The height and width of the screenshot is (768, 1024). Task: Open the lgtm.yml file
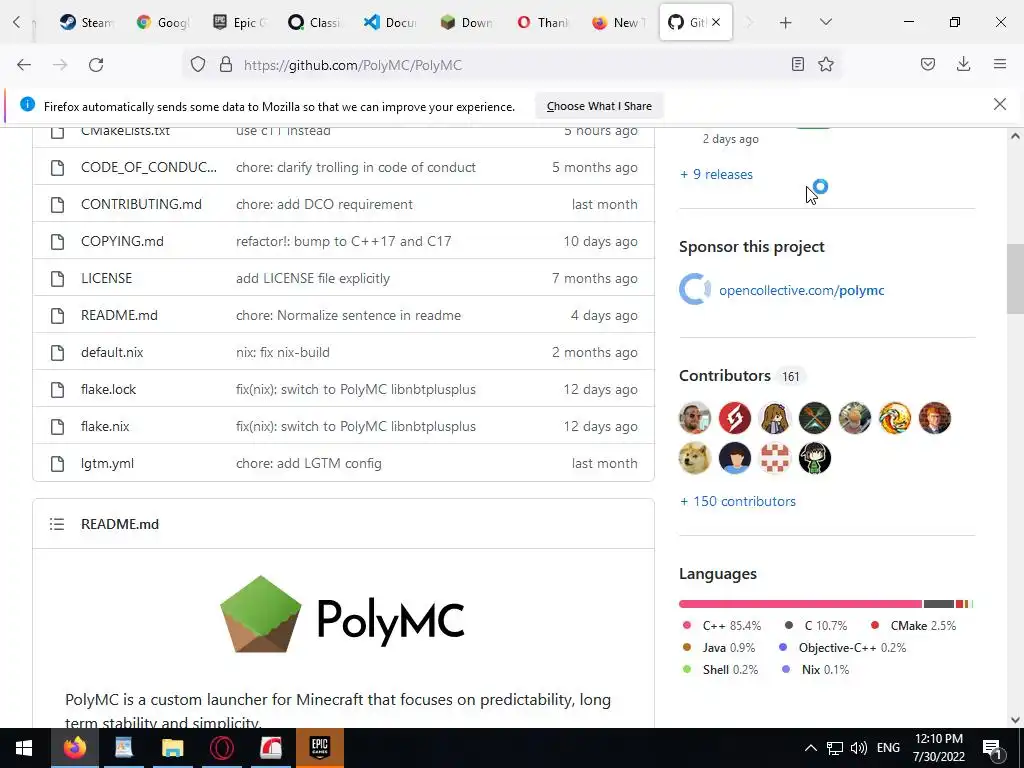coord(107,463)
